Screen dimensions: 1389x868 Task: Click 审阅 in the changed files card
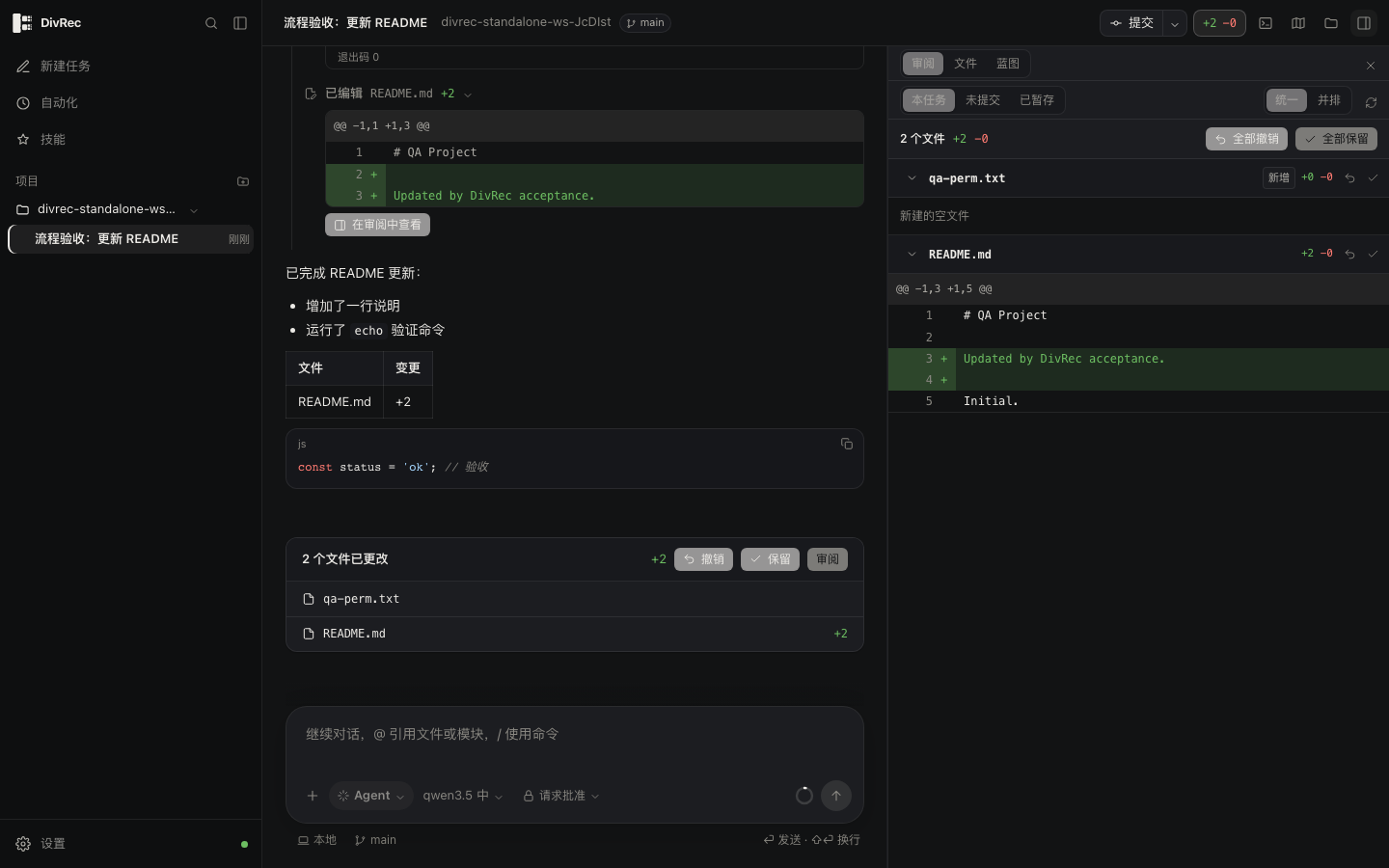click(x=828, y=559)
